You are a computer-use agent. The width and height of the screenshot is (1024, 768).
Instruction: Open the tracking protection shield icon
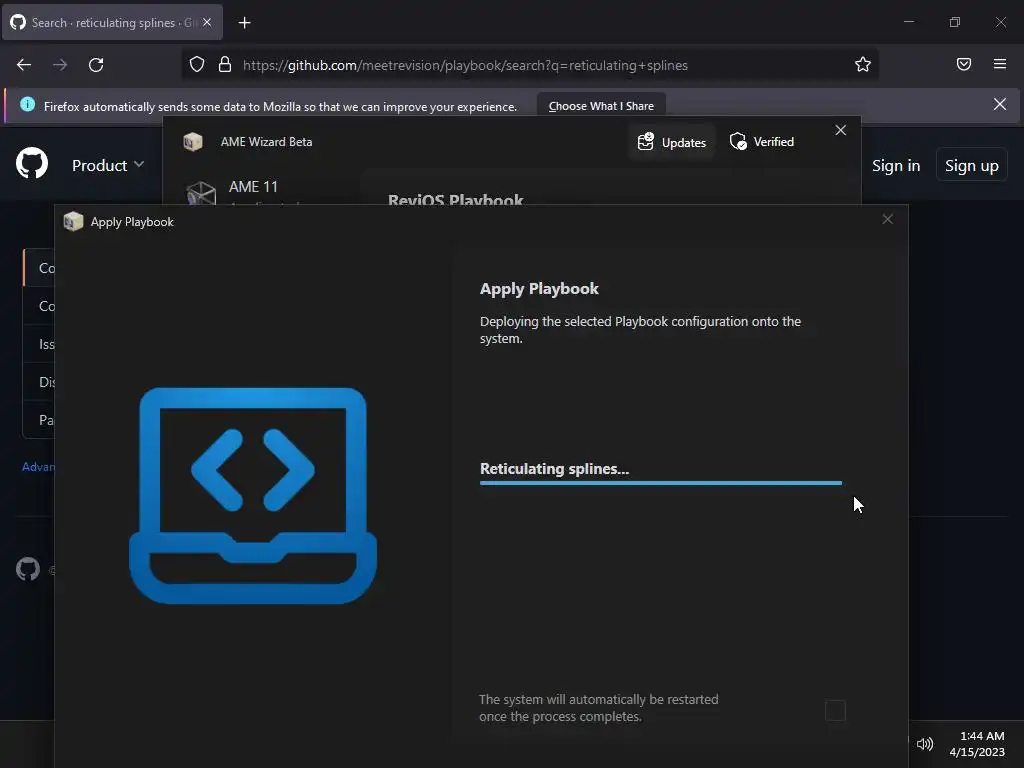point(197,65)
